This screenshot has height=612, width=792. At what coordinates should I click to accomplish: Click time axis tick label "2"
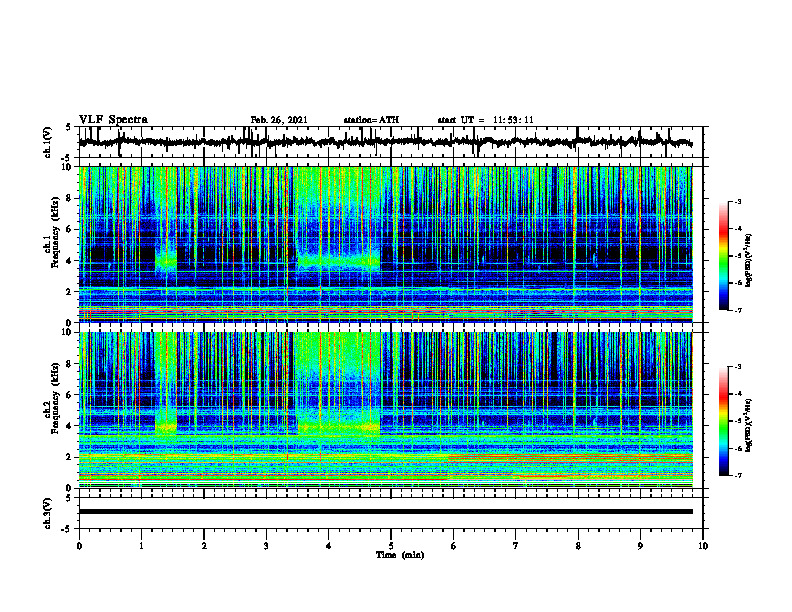204,546
